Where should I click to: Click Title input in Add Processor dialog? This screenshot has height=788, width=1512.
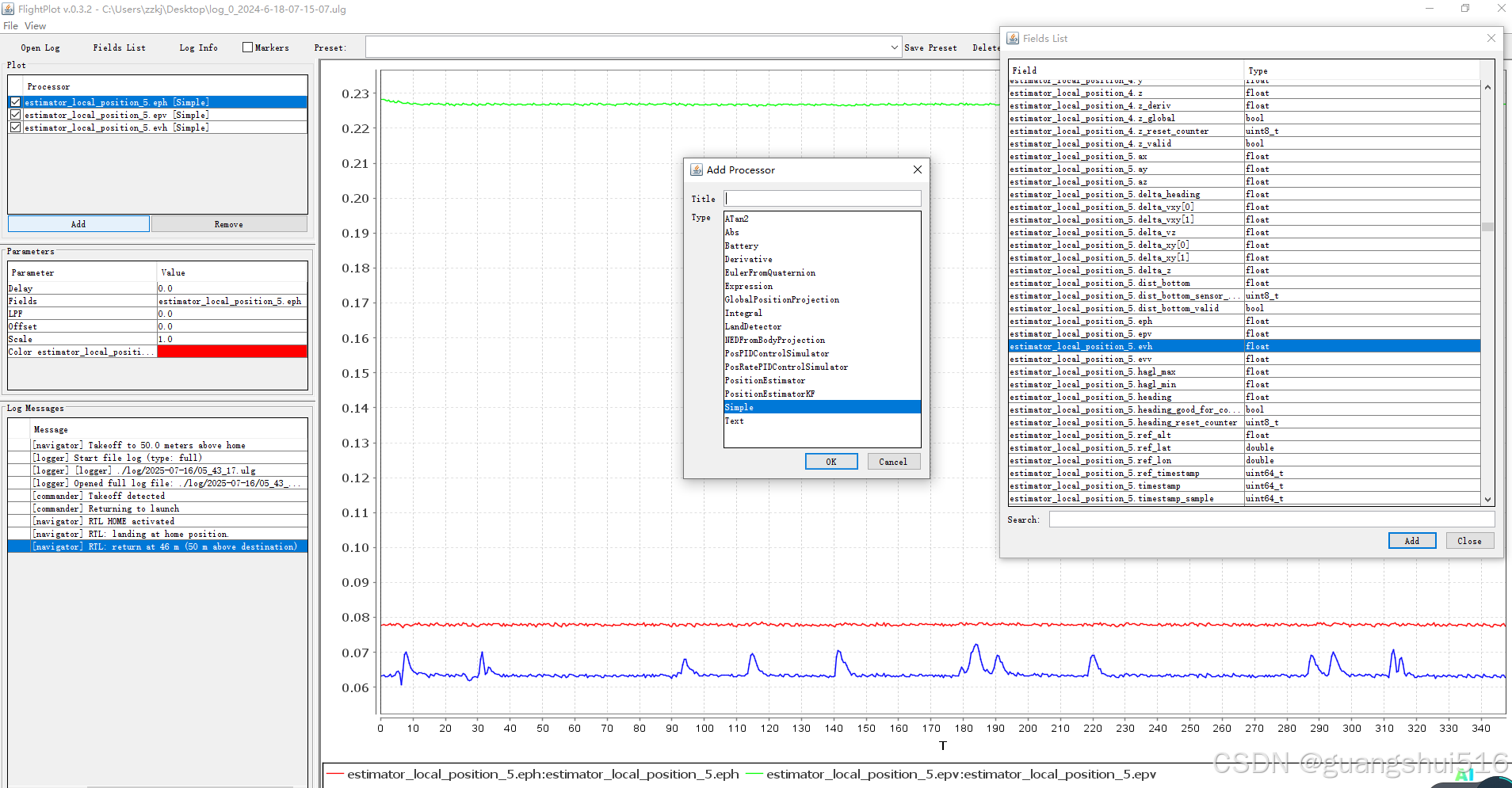click(x=823, y=199)
